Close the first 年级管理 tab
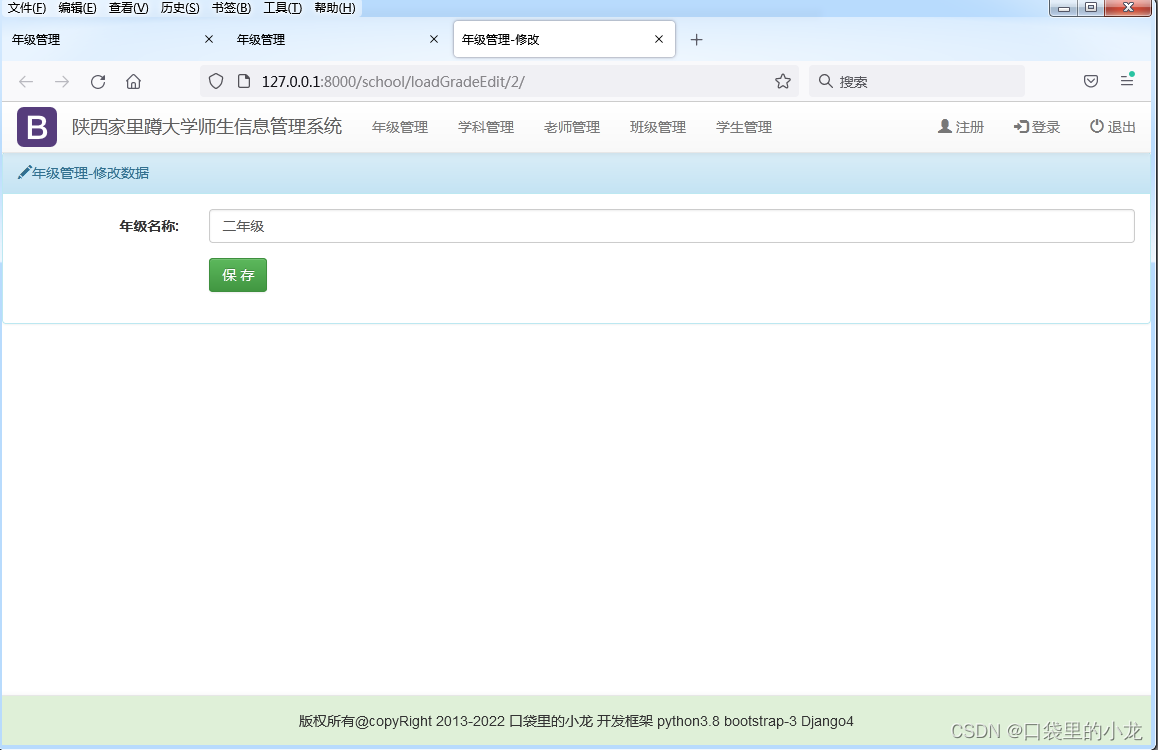 (x=209, y=39)
